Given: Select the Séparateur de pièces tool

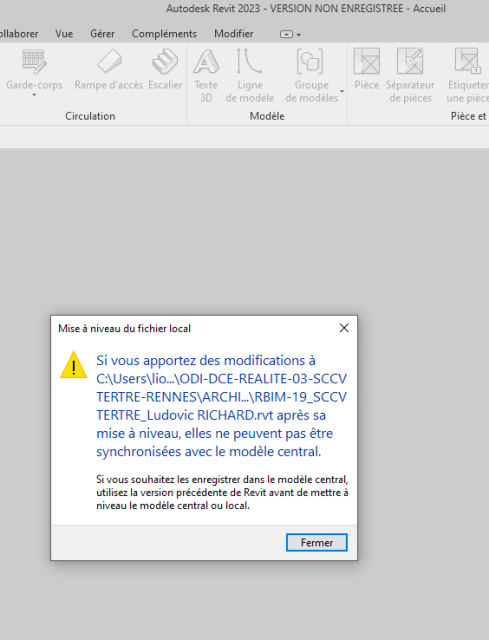Looking at the screenshot, I should (x=410, y=75).
